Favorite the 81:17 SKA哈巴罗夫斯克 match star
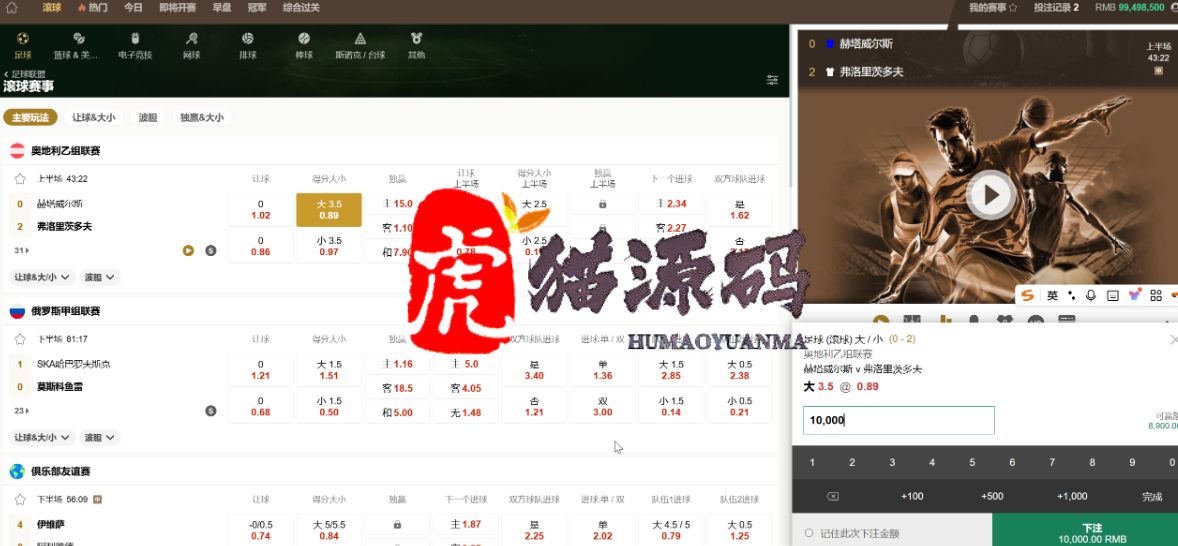This screenshot has width=1178, height=546. (20, 339)
